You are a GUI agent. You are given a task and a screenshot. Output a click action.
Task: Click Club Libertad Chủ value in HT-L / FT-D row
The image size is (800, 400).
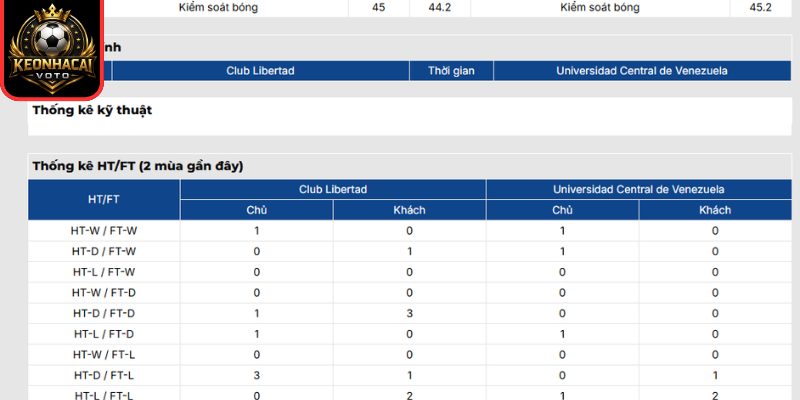[257, 334]
